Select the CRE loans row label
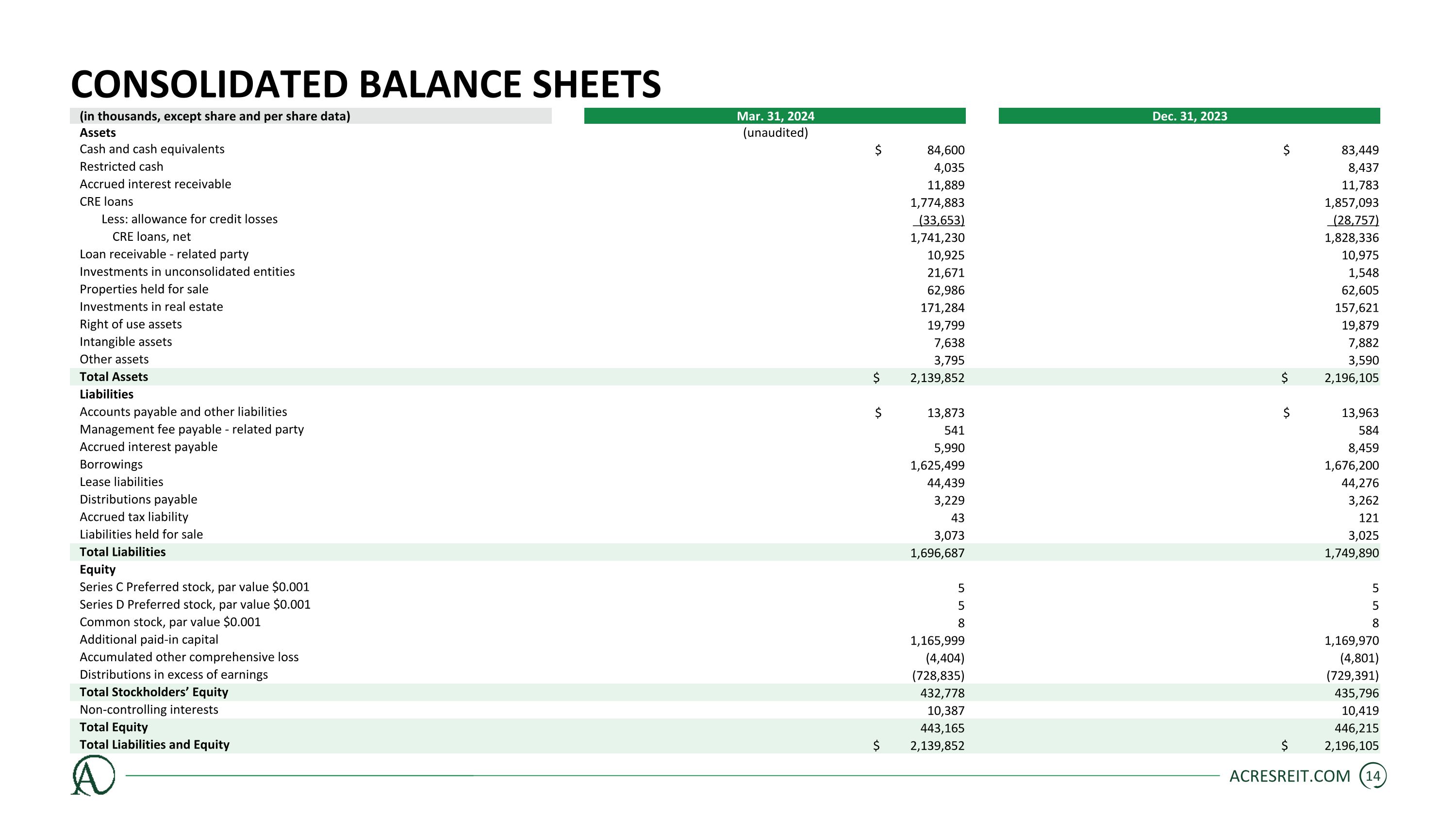The width and height of the screenshot is (1456, 819). (x=106, y=201)
